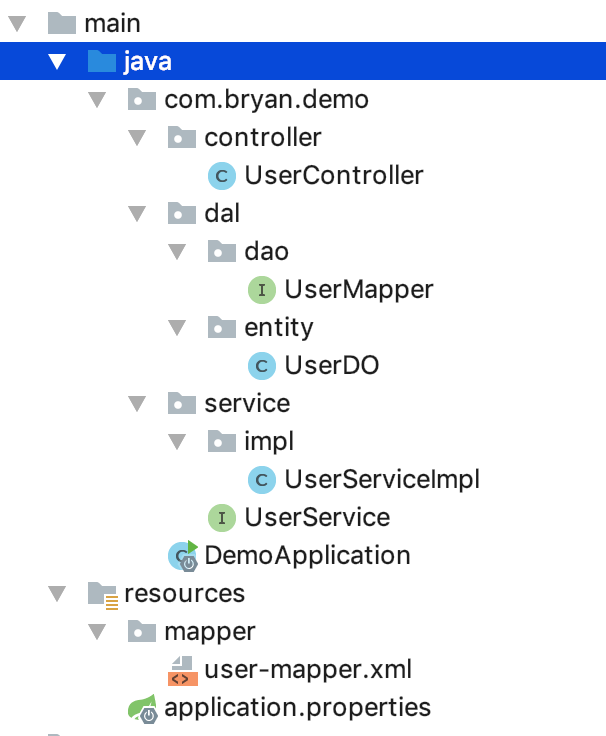
Task: Select the entity package label
Action: pyautogui.click(x=278, y=328)
